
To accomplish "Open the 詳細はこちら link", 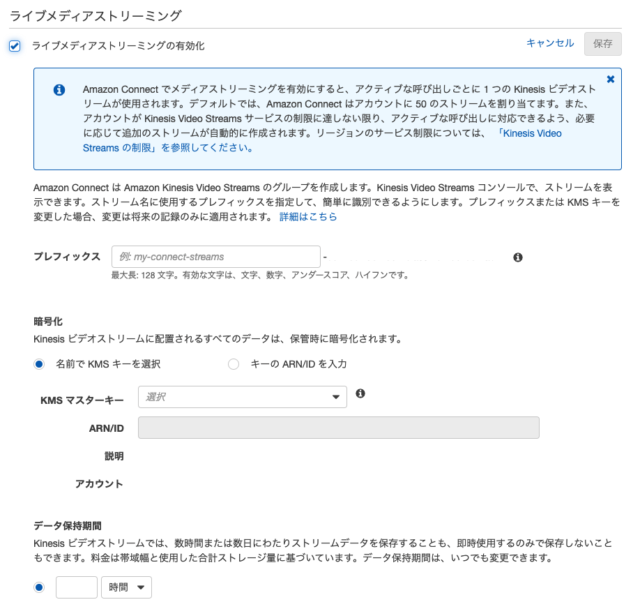I will point(308,217).
